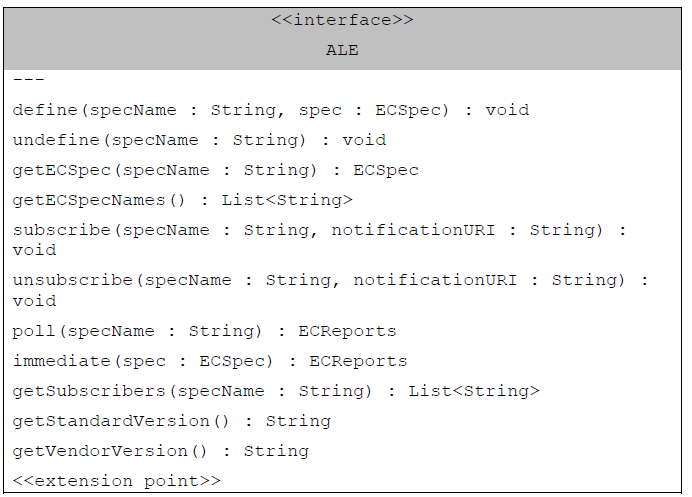692x497 pixels.
Task: Select the unsubscribe method signature
Action: [330, 290]
